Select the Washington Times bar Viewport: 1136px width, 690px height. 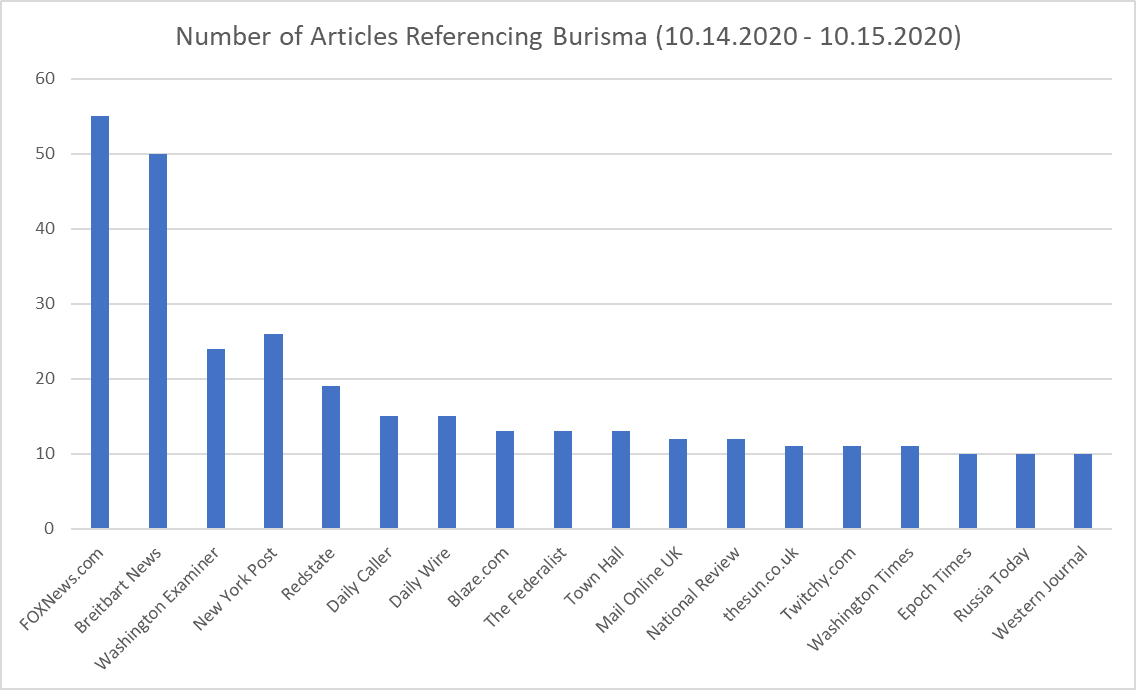[x=910, y=487]
